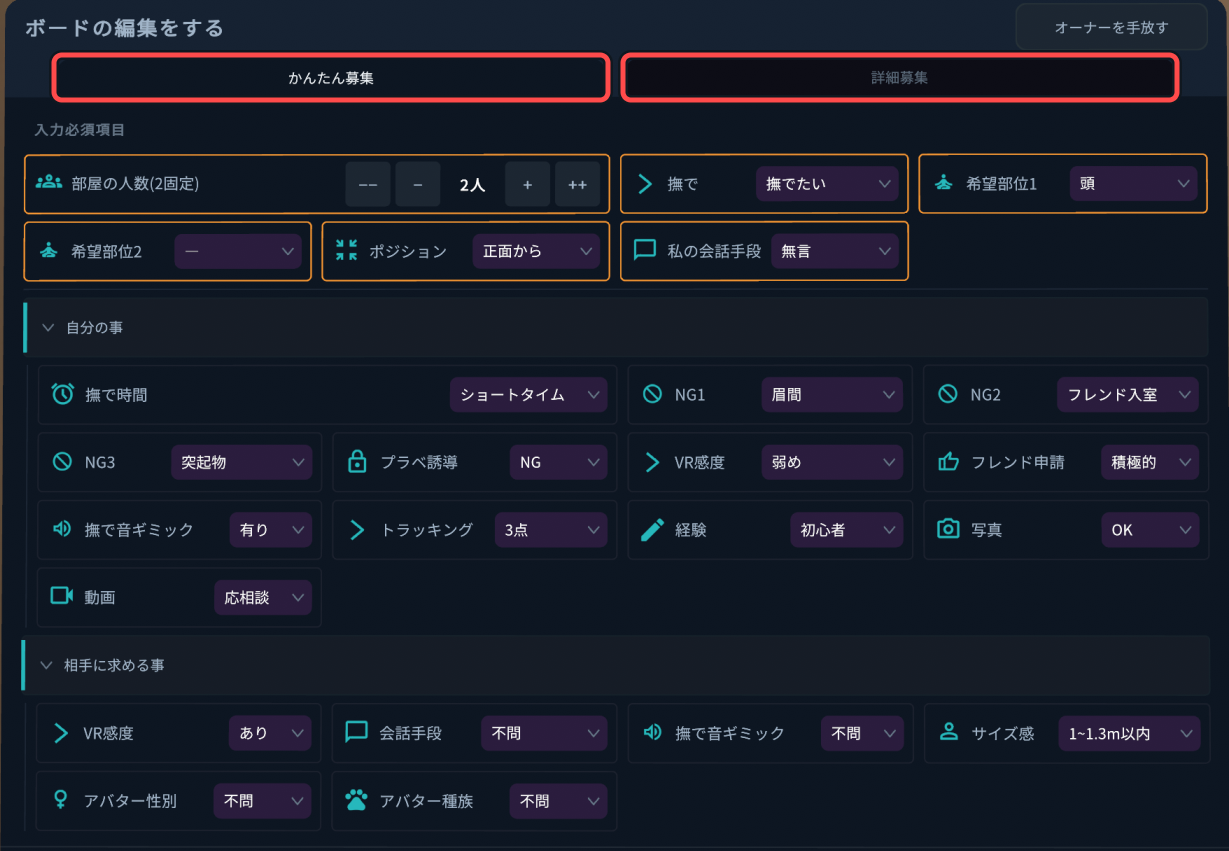The height and width of the screenshot is (851, 1229).
Task: Click the speech bubble icon beside 私の会話手段
Action: (x=645, y=250)
